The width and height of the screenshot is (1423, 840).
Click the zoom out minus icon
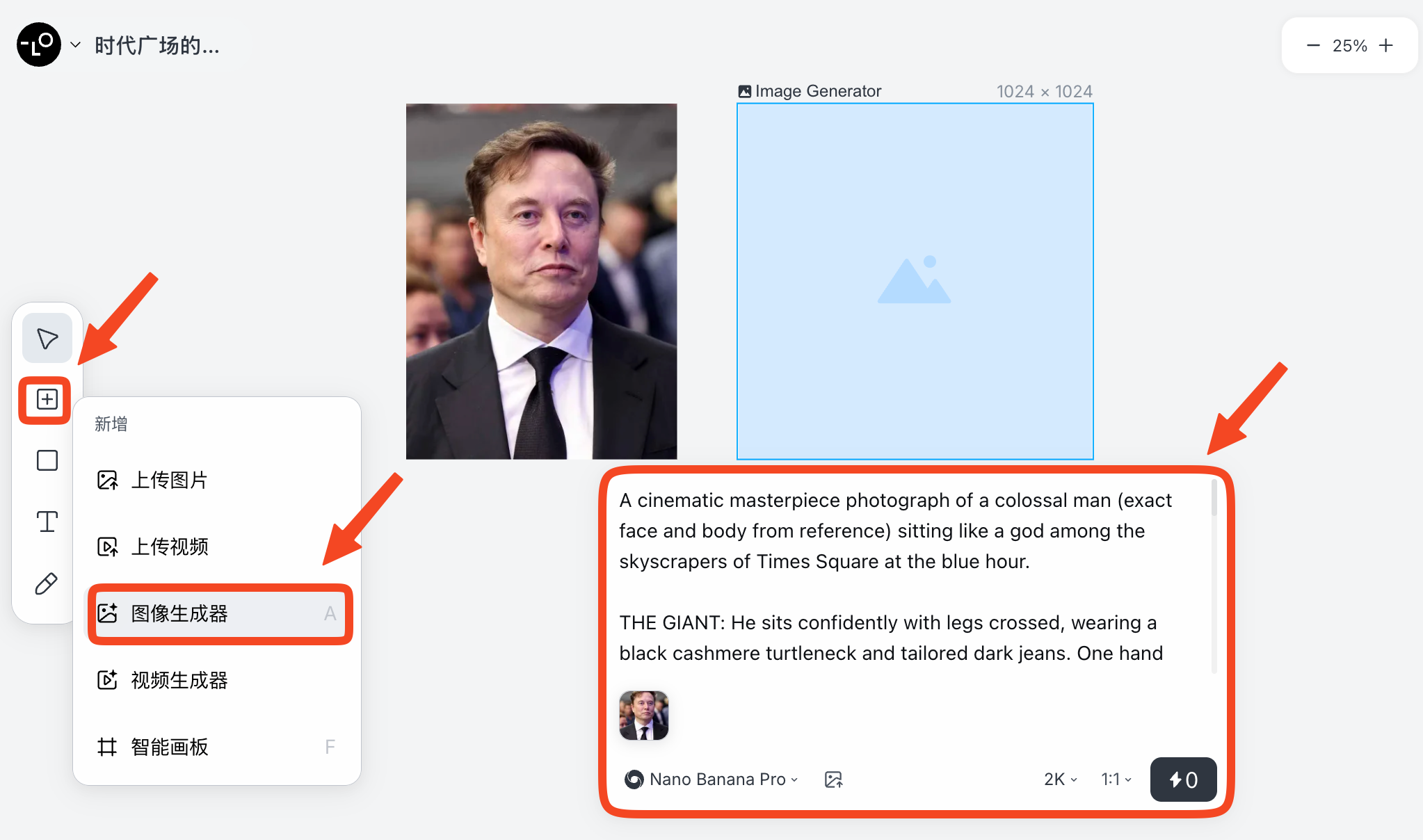click(x=1313, y=46)
